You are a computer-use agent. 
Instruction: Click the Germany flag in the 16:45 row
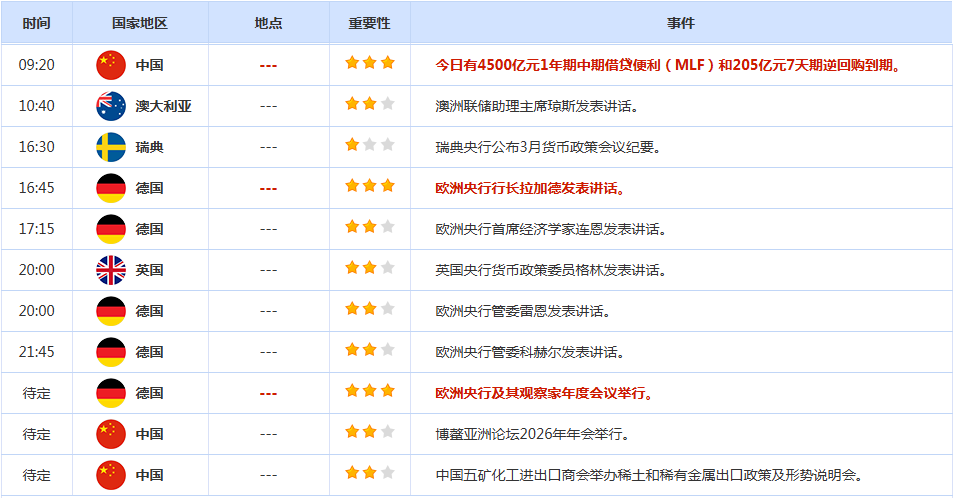[x=111, y=188]
